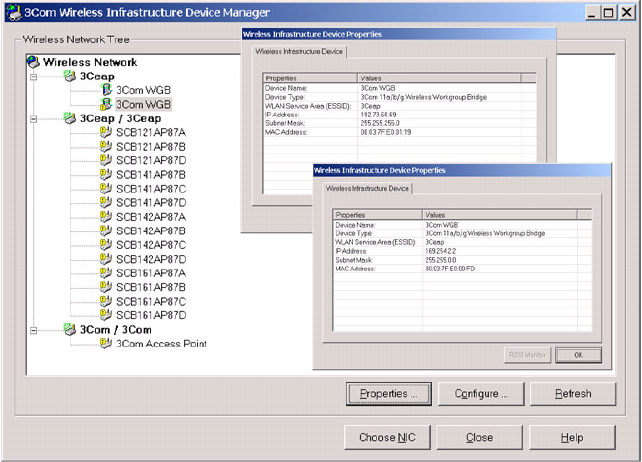The height and width of the screenshot is (462, 642).
Task: Click the Configure button
Action: tap(481, 393)
